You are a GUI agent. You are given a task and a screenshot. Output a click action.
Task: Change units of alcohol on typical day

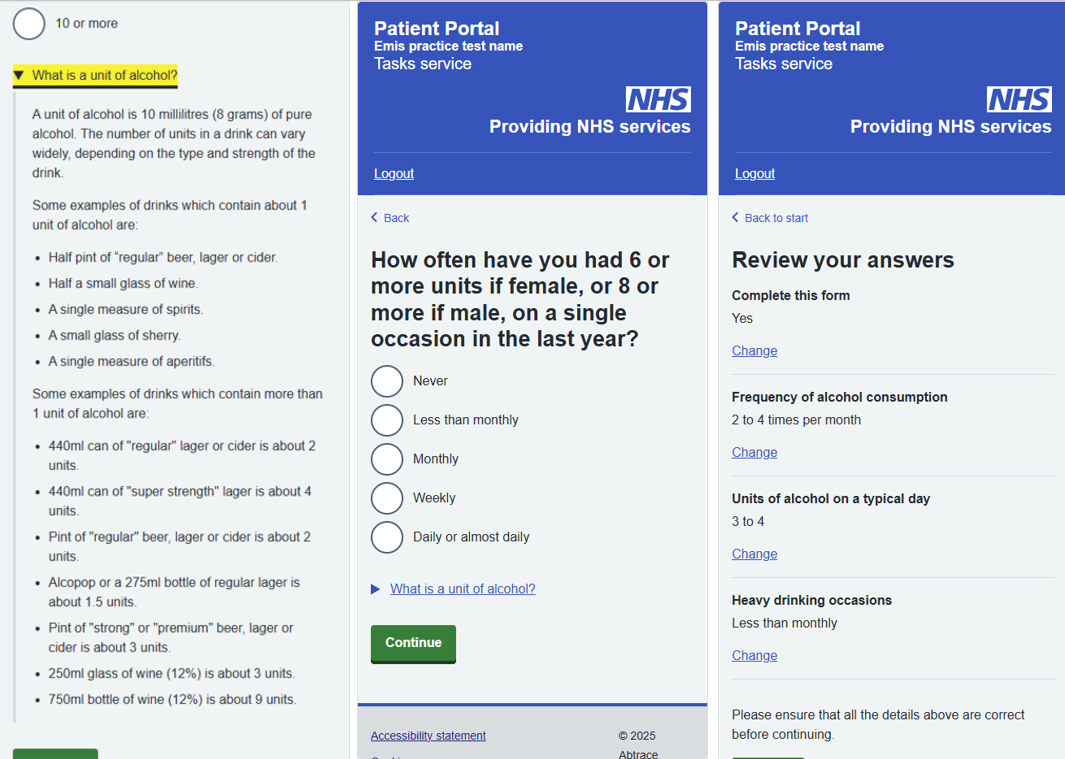click(x=754, y=554)
